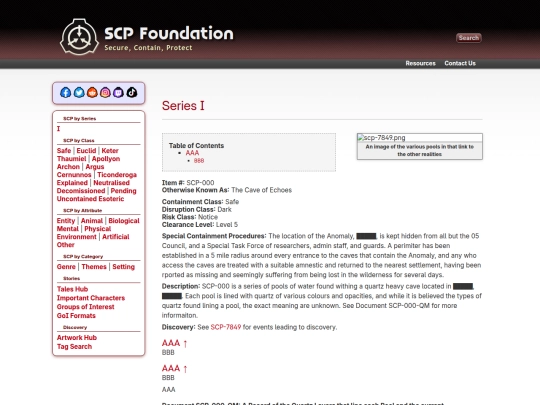
Task: Go to Tales Hub
Action: click(x=72, y=289)
